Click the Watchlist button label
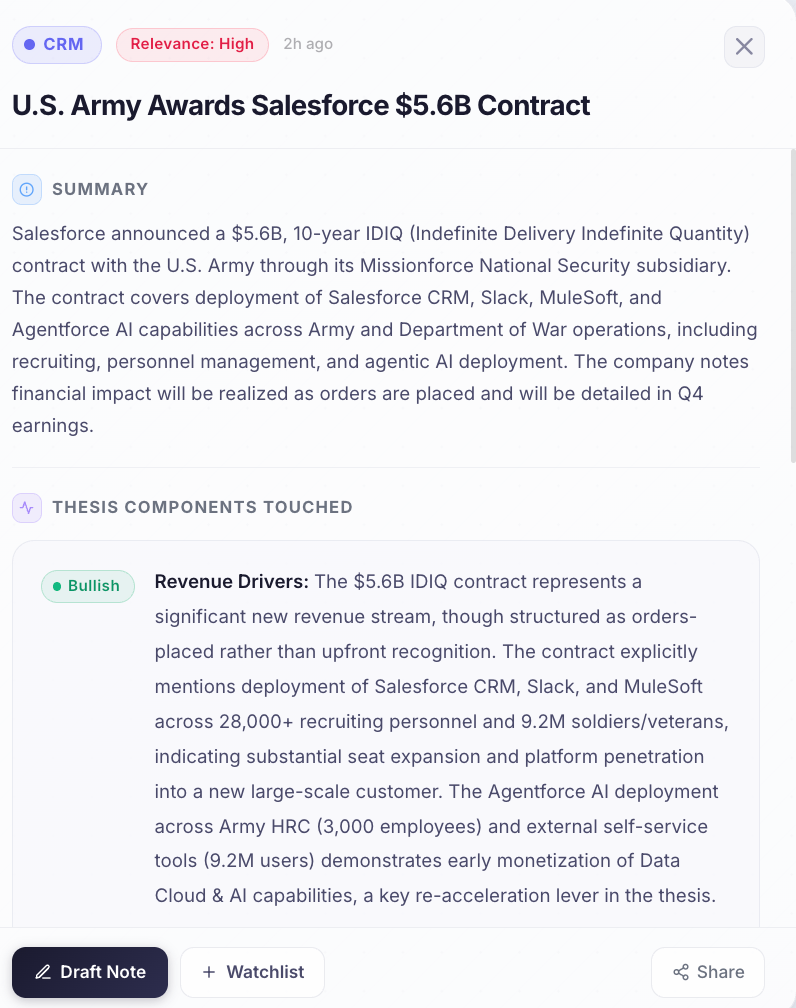Screen dimensions: 796x1008 point(265,972)
